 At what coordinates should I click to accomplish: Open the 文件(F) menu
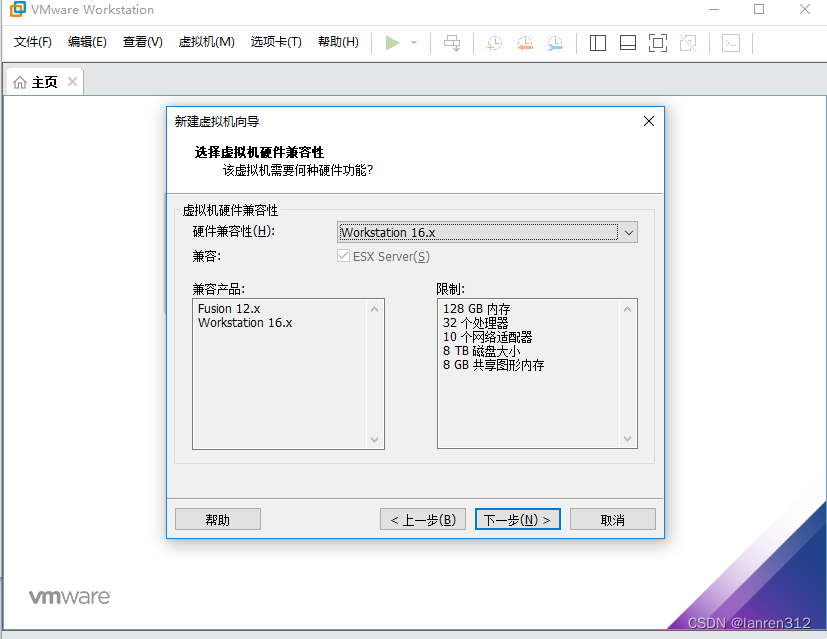coord(33,42)
